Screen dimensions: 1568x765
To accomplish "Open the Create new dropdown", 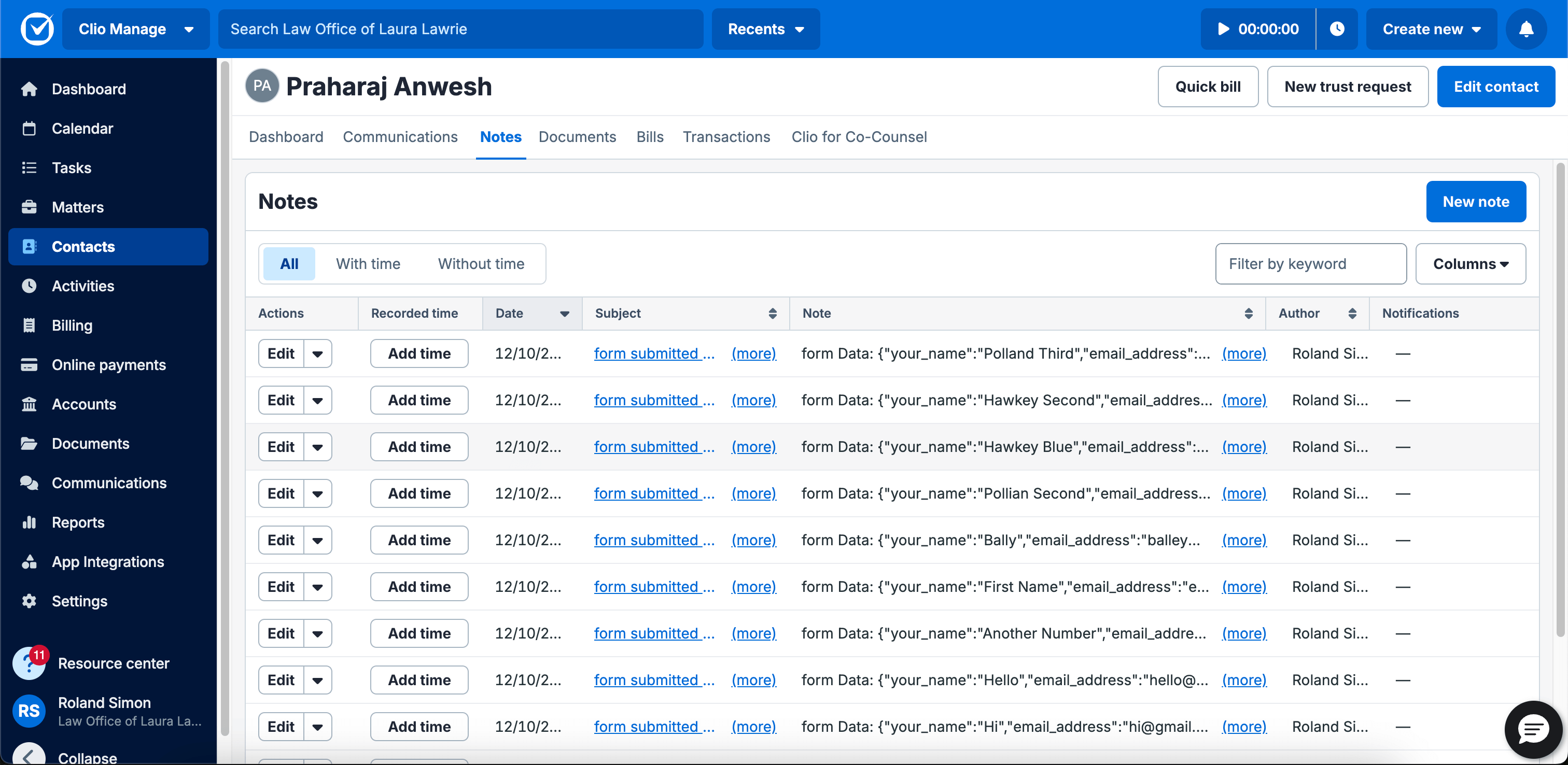I will (1431, 29).
